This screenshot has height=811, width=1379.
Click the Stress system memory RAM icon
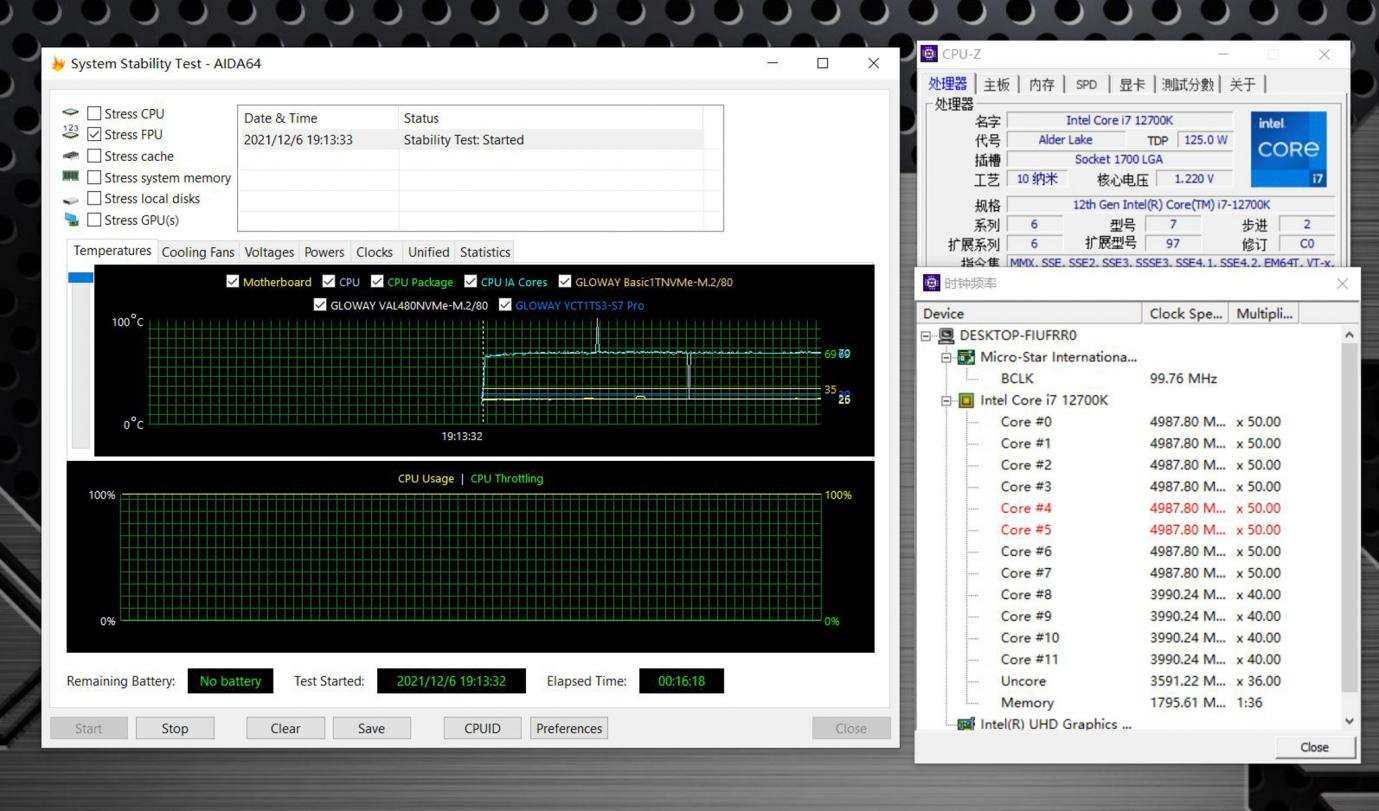pyautogui.click(x=70, y=177)
